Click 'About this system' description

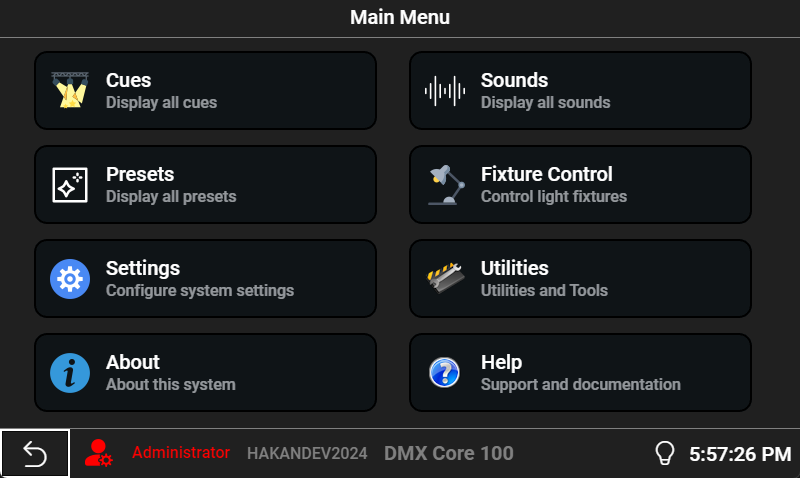point(171,385)
